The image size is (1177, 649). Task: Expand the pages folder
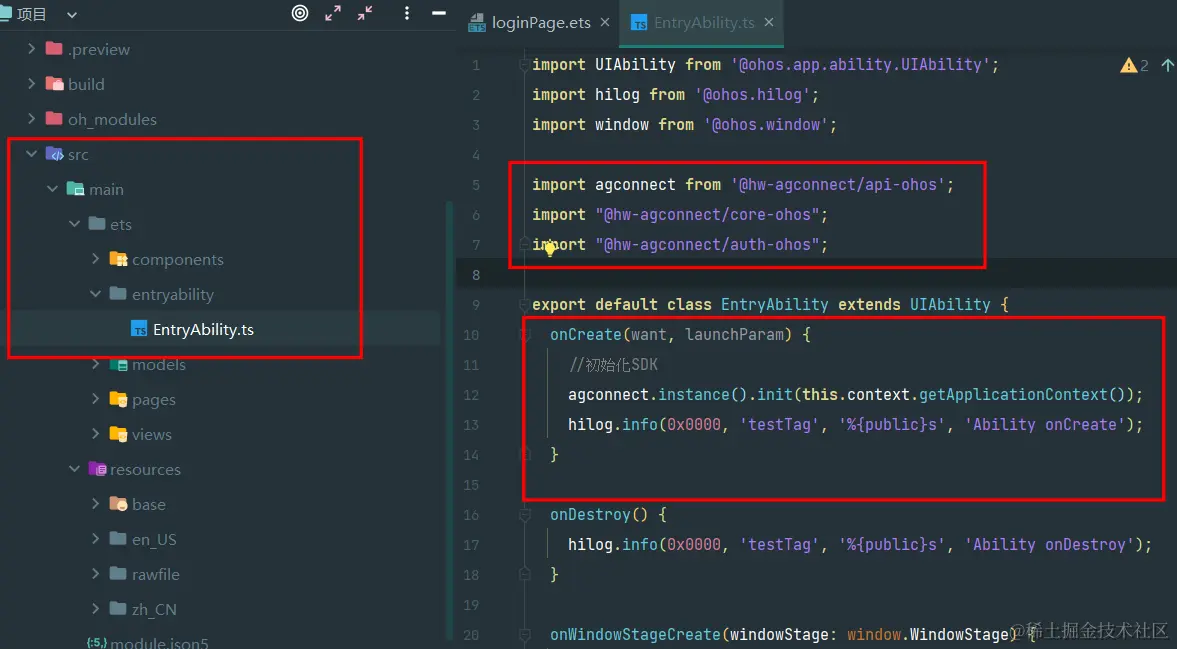click(x=95, y=399)
